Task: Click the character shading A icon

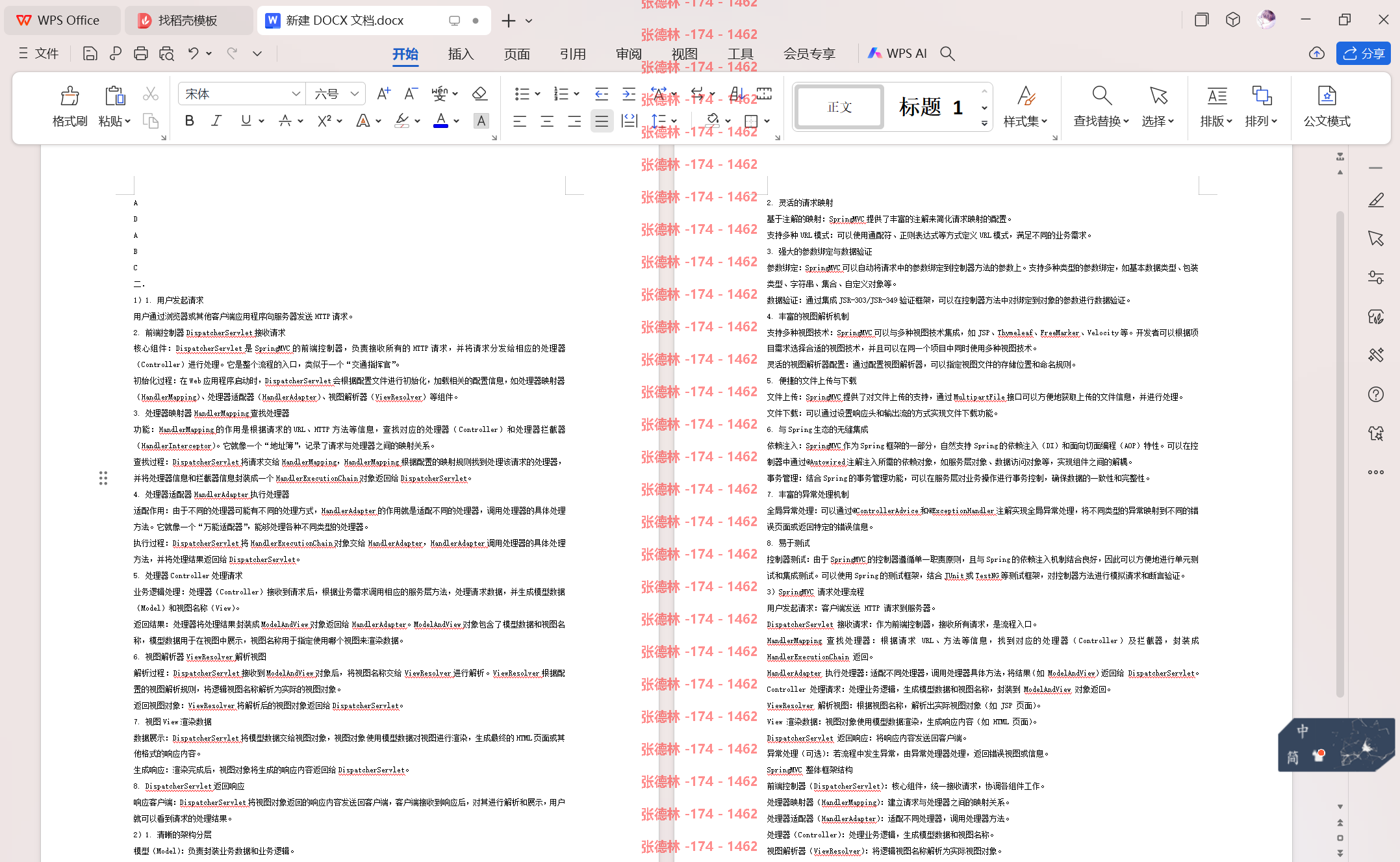Action: pos(481,121)
